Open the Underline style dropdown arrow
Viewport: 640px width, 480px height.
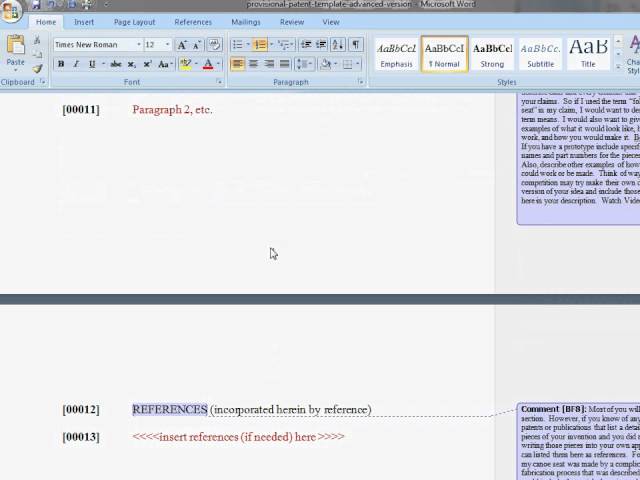(103, 64)
